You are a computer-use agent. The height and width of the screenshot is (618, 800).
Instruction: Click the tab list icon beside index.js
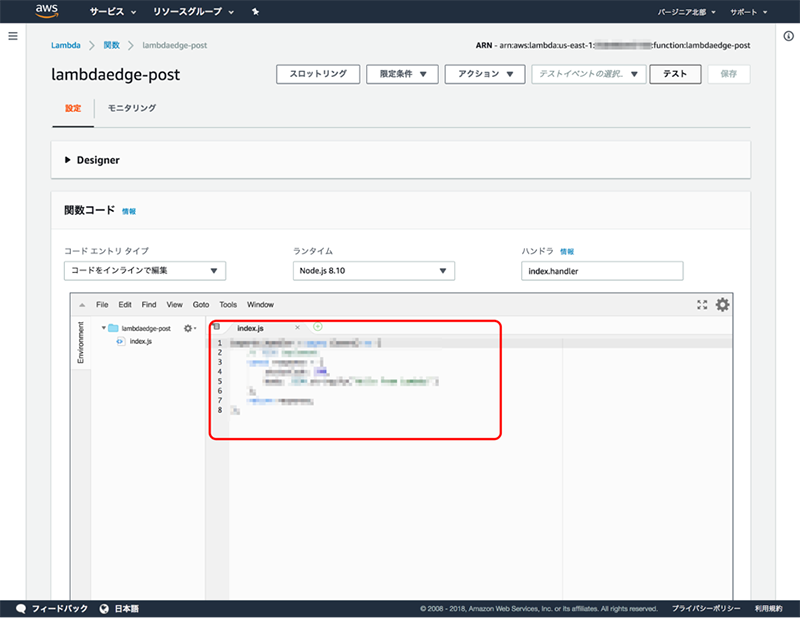[216, 327]
